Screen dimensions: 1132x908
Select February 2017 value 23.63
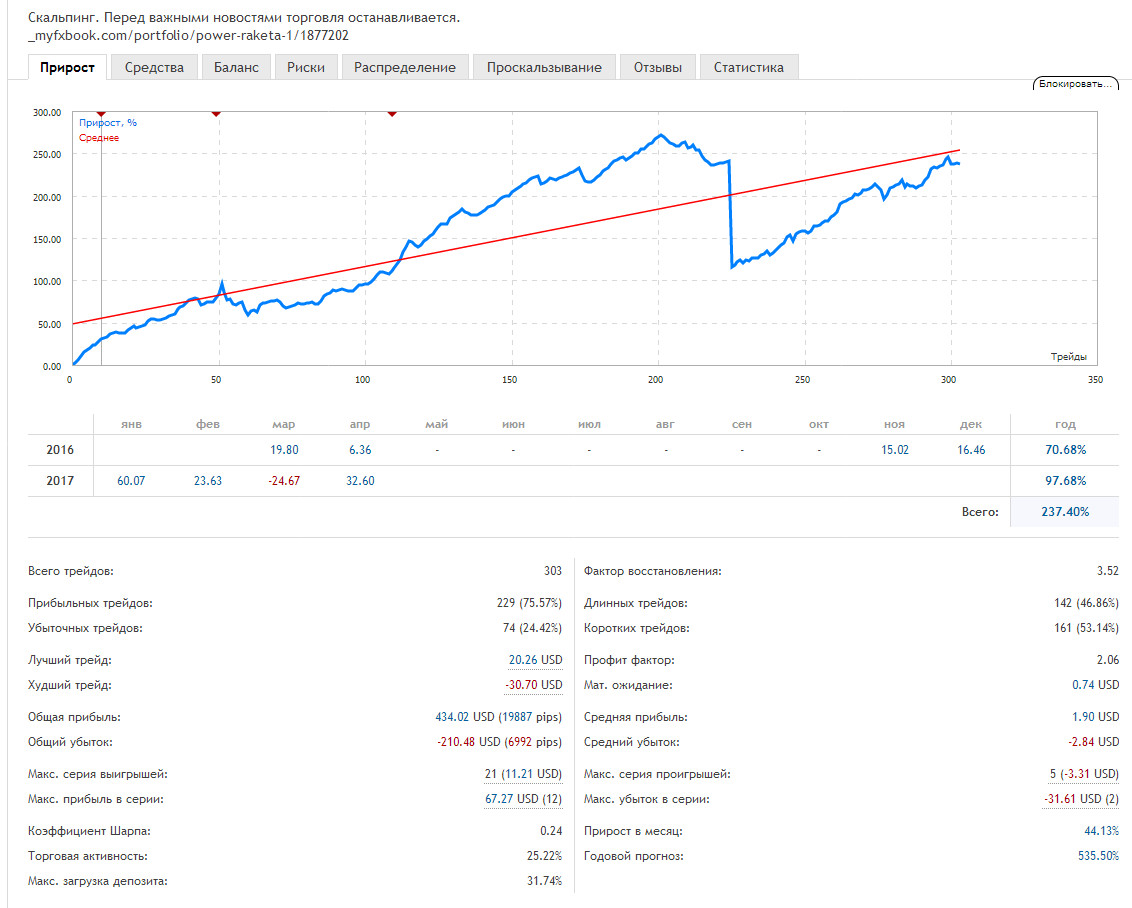click(x=208, y=481)
